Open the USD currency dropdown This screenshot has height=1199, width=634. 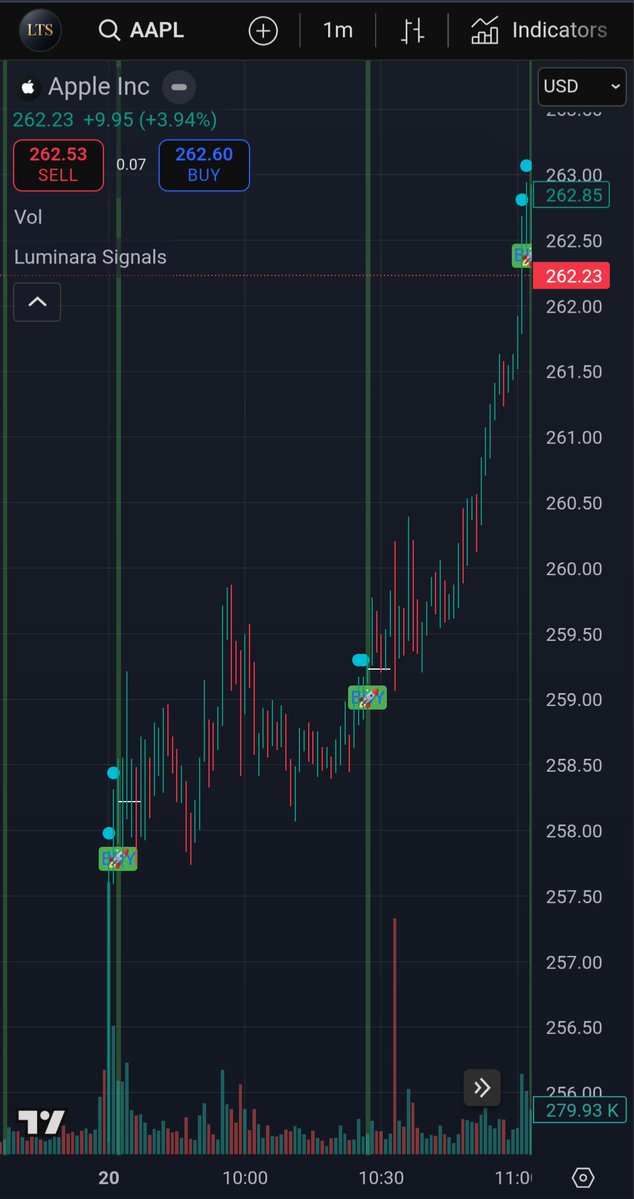pos(582,86)
